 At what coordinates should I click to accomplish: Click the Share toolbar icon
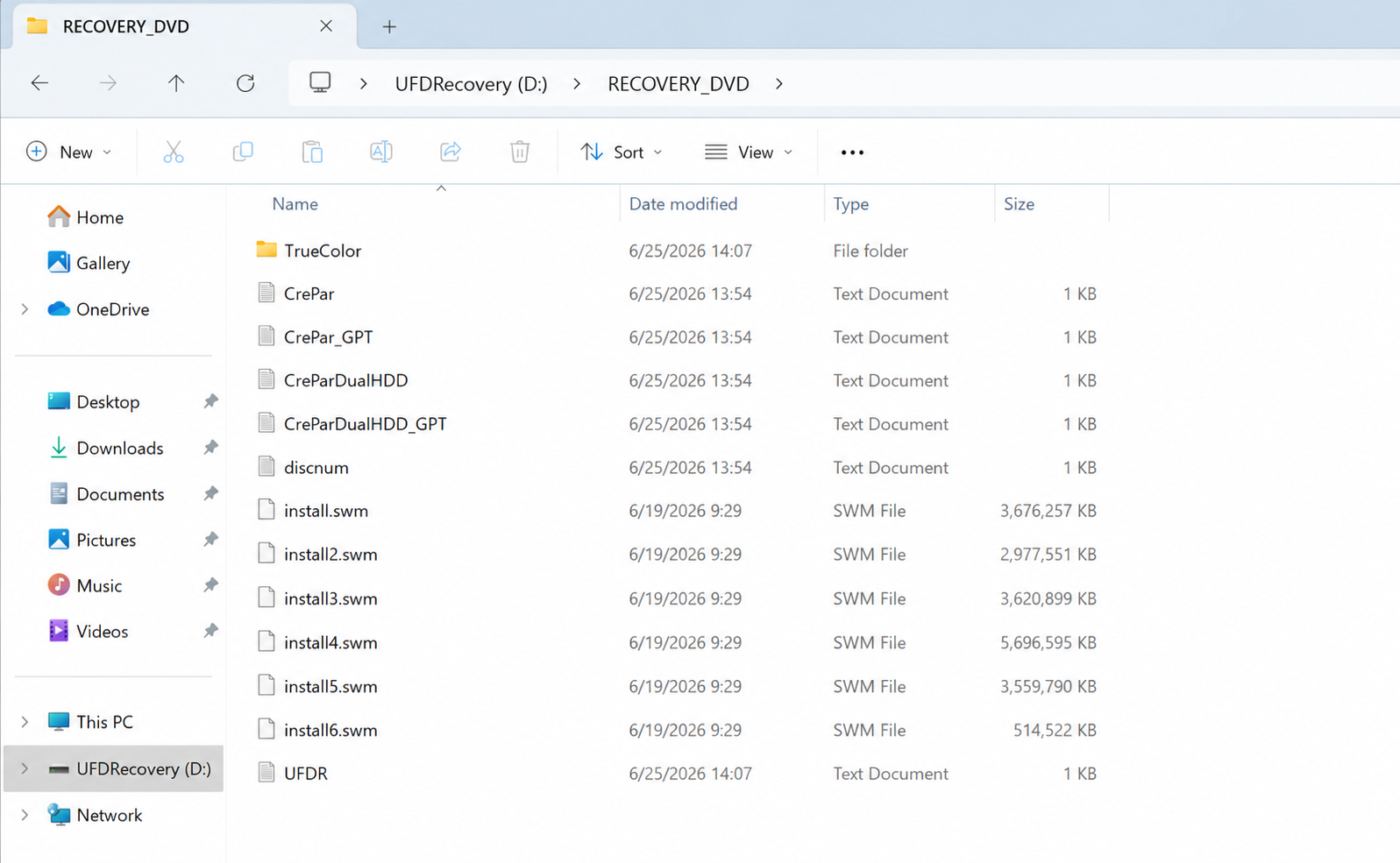tap(451, 152)
